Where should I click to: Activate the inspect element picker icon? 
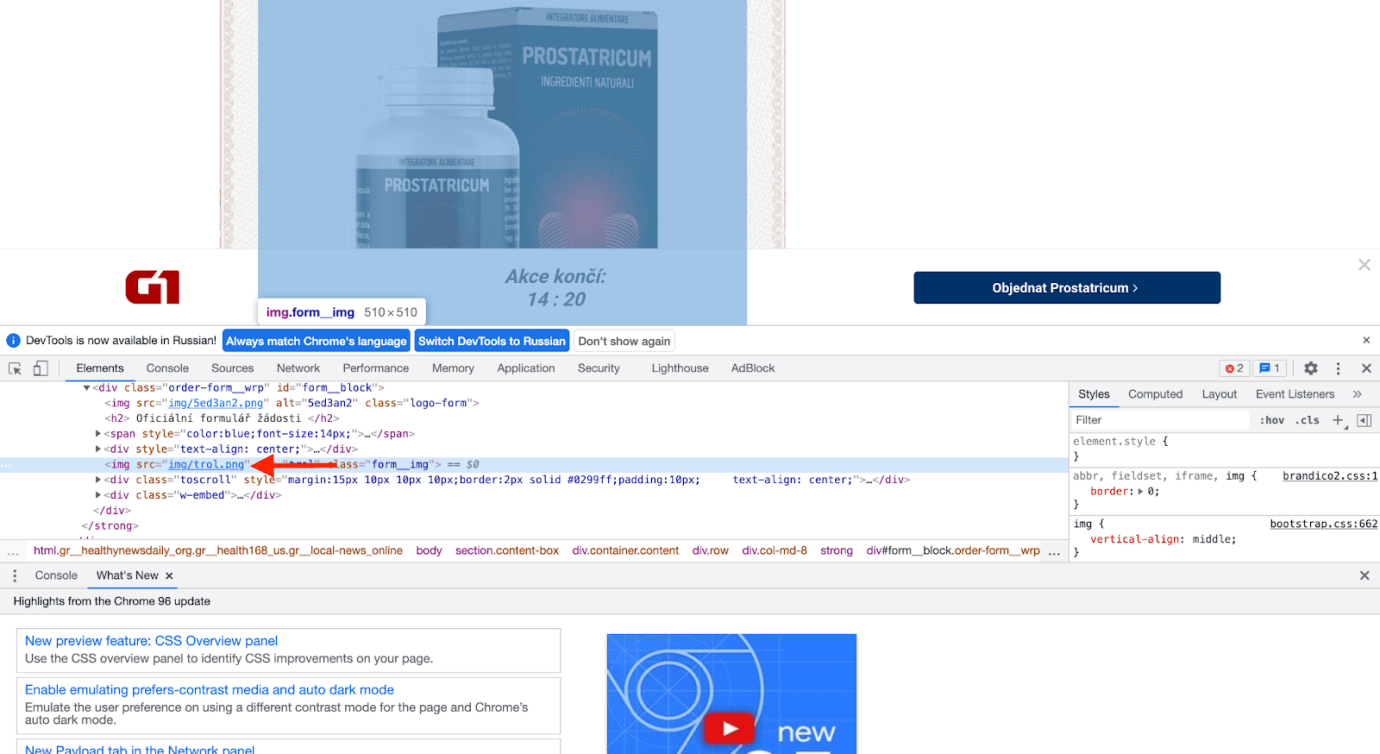tap(15, 368)
